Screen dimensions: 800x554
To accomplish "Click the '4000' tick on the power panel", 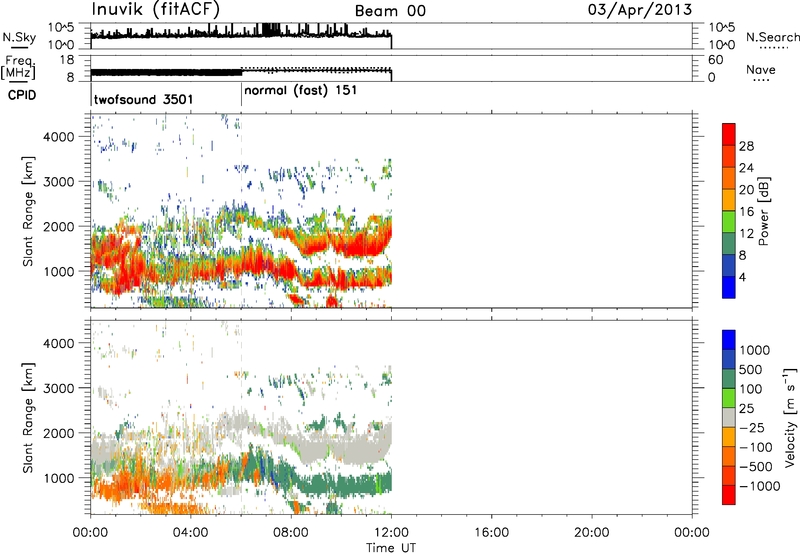I will [59, 137].
